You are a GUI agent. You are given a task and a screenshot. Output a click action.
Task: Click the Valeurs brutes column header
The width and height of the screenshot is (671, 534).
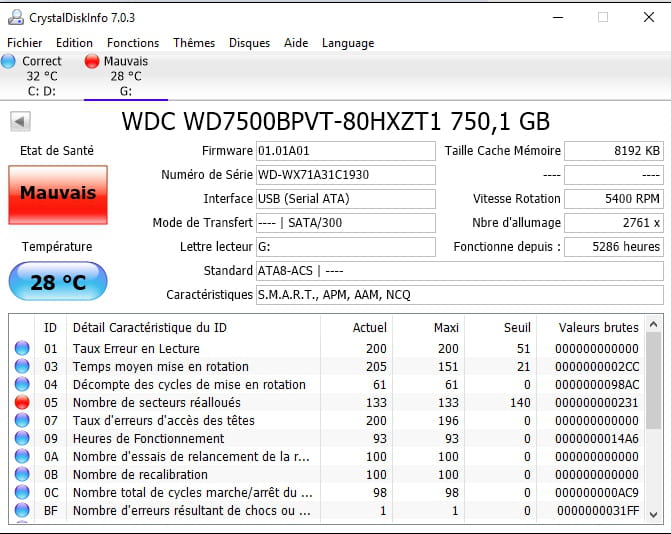(x=591, y=327)
